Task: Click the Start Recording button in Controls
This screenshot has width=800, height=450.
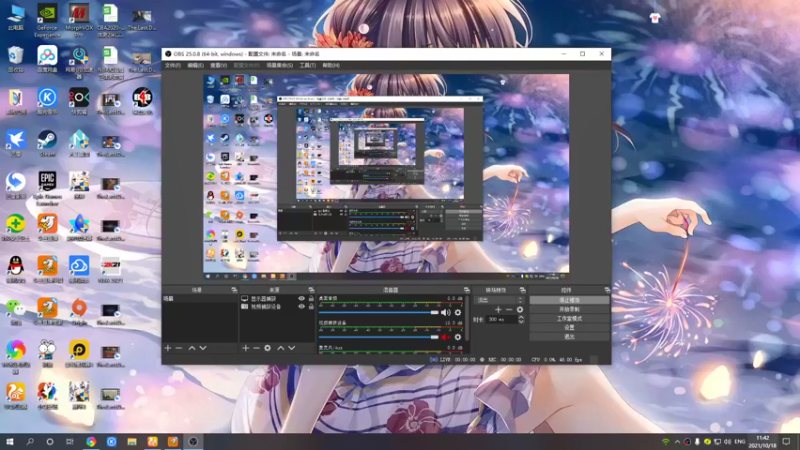Action: click(x=569, y=309)
